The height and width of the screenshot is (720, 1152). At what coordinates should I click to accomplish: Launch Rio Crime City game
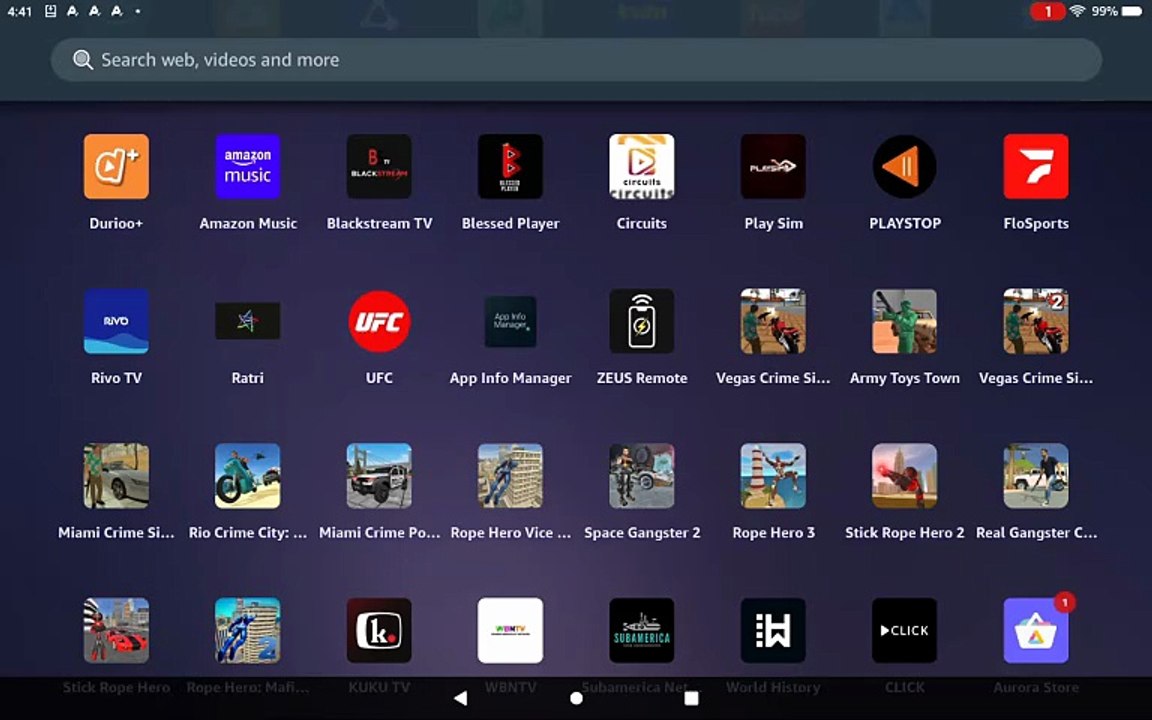point(248,476)
